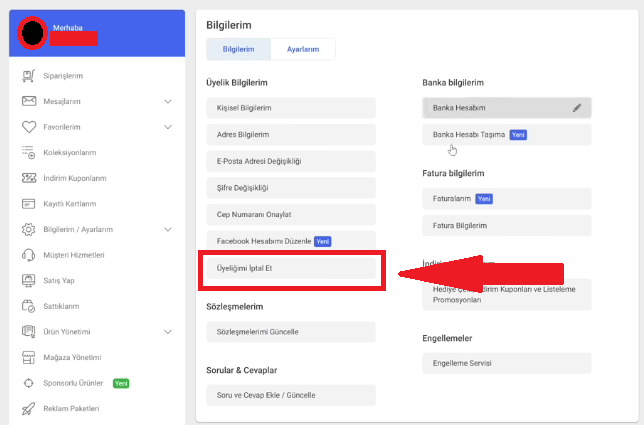Switch to the Ayarlarım tab
This screenshot has height=426, width=644.
tap(303, 49)
